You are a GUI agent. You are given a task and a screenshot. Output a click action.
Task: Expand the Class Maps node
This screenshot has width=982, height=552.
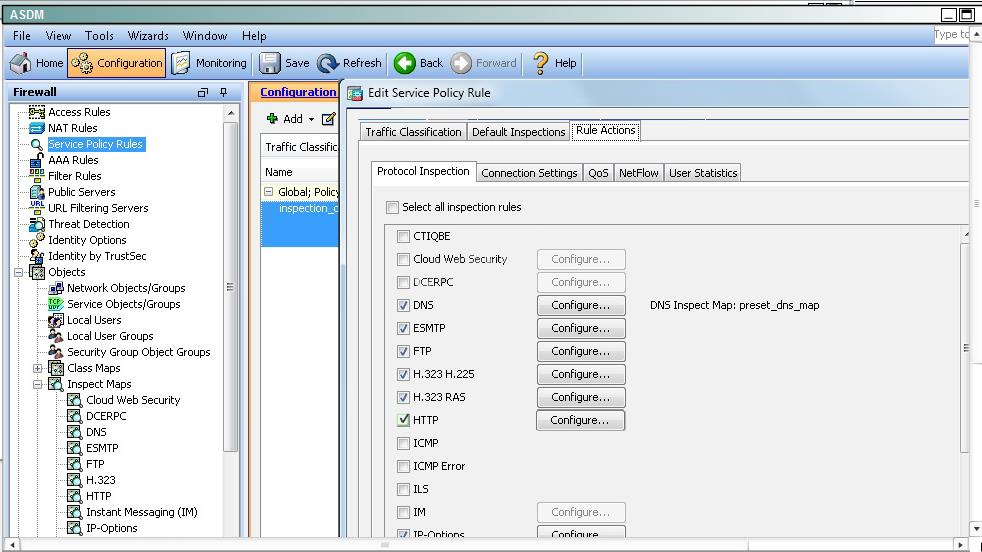37,368
